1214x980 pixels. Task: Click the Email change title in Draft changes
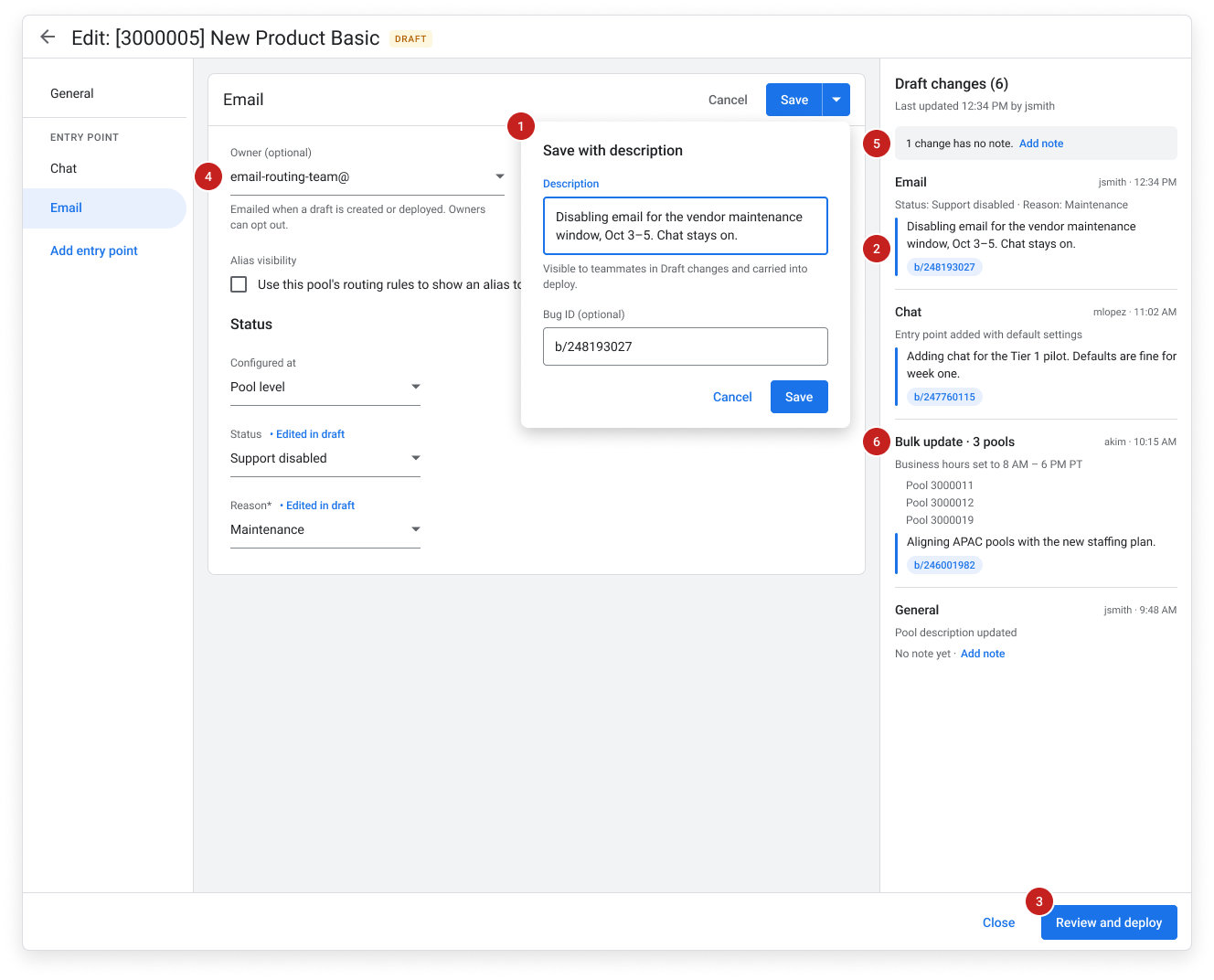[x=910, y=182]
